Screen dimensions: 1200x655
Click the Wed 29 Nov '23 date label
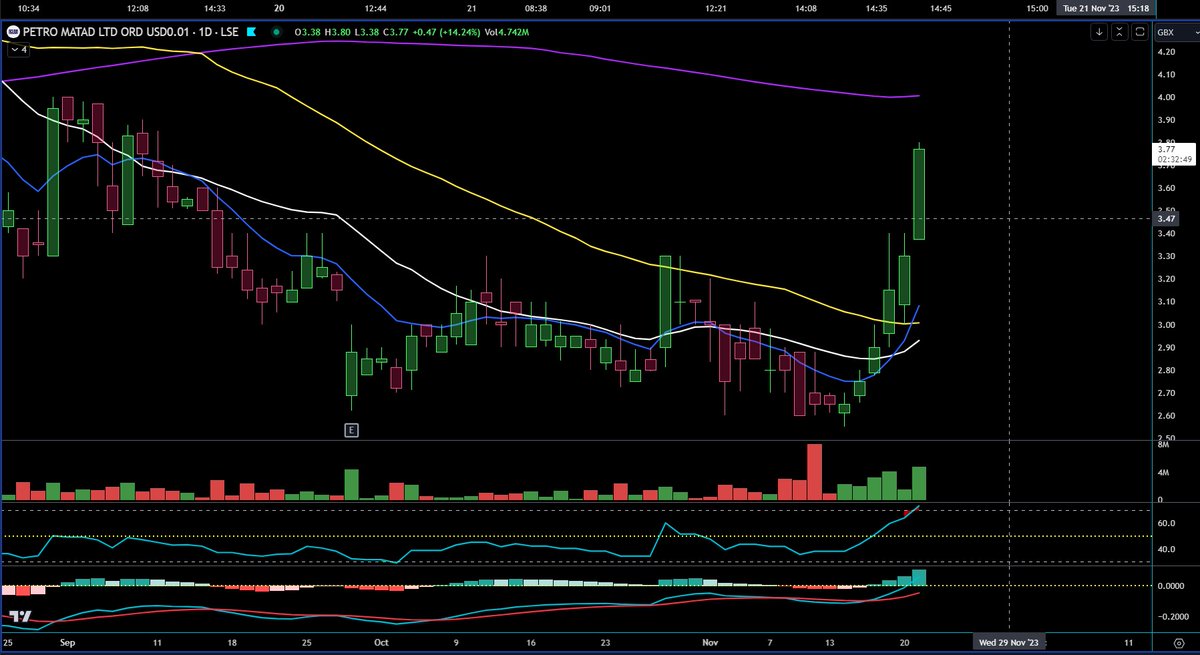coord(1010,640)
